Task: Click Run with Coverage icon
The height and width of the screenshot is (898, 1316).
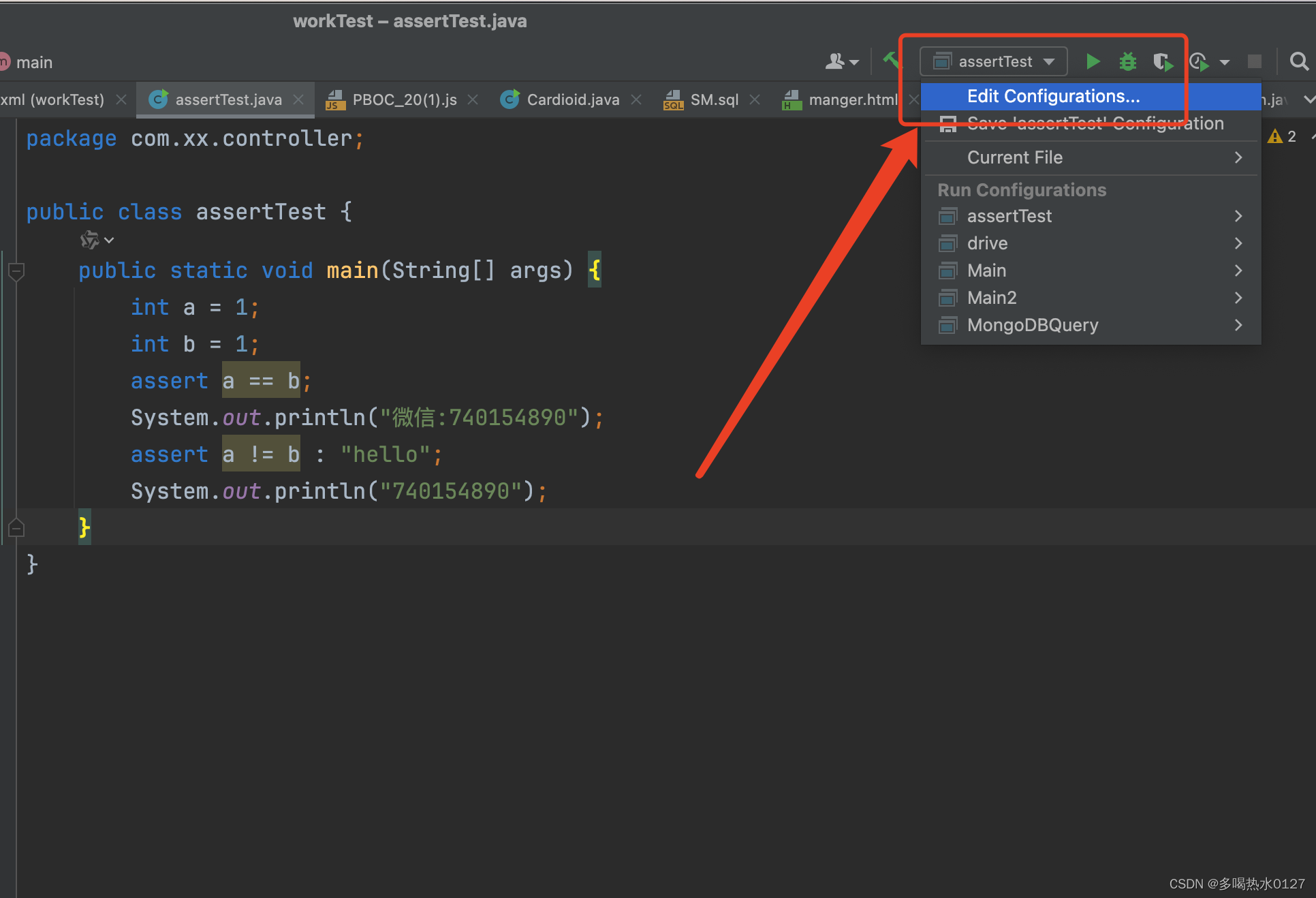Action: point(1163,62)
